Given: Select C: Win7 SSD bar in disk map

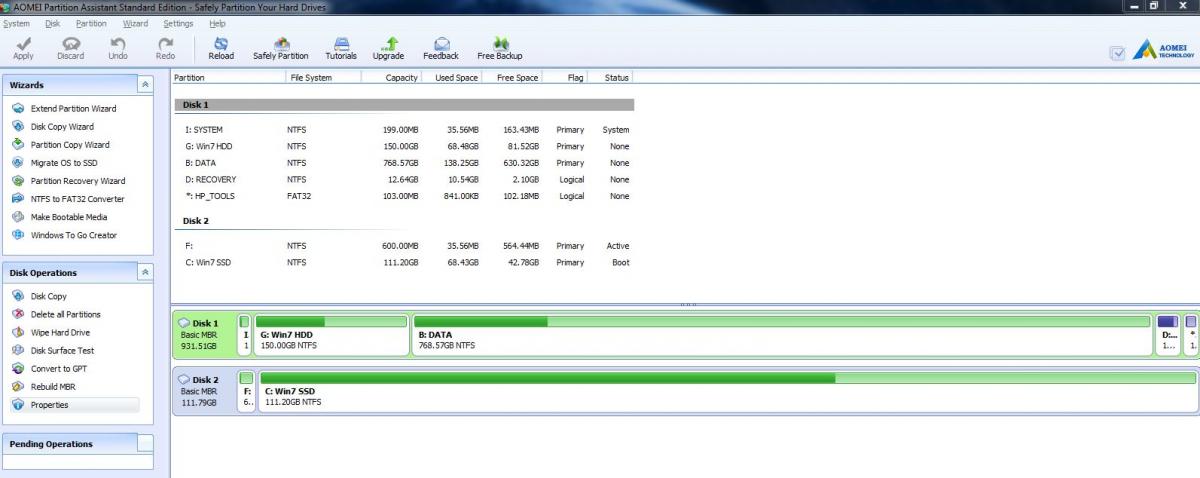Looking at the screenshot, I should tap(728, 390).
